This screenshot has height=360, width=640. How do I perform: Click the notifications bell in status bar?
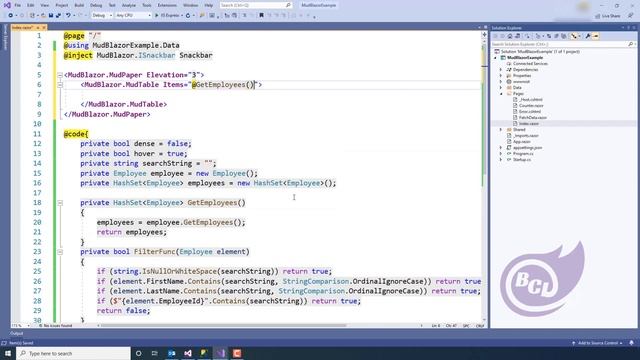631,343
